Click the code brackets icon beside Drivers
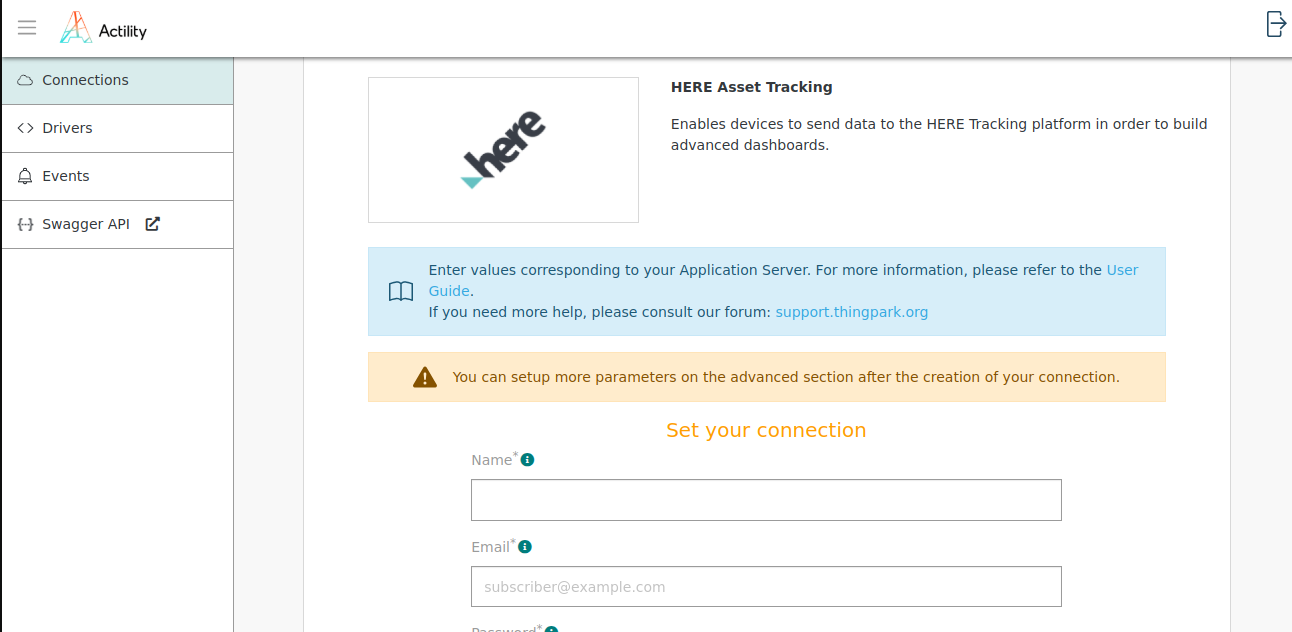1292x632 pixels. [x=26, y=128]
